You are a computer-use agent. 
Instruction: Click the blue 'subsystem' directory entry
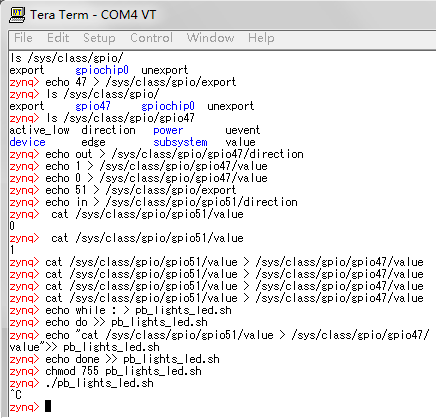pos(180,142)
